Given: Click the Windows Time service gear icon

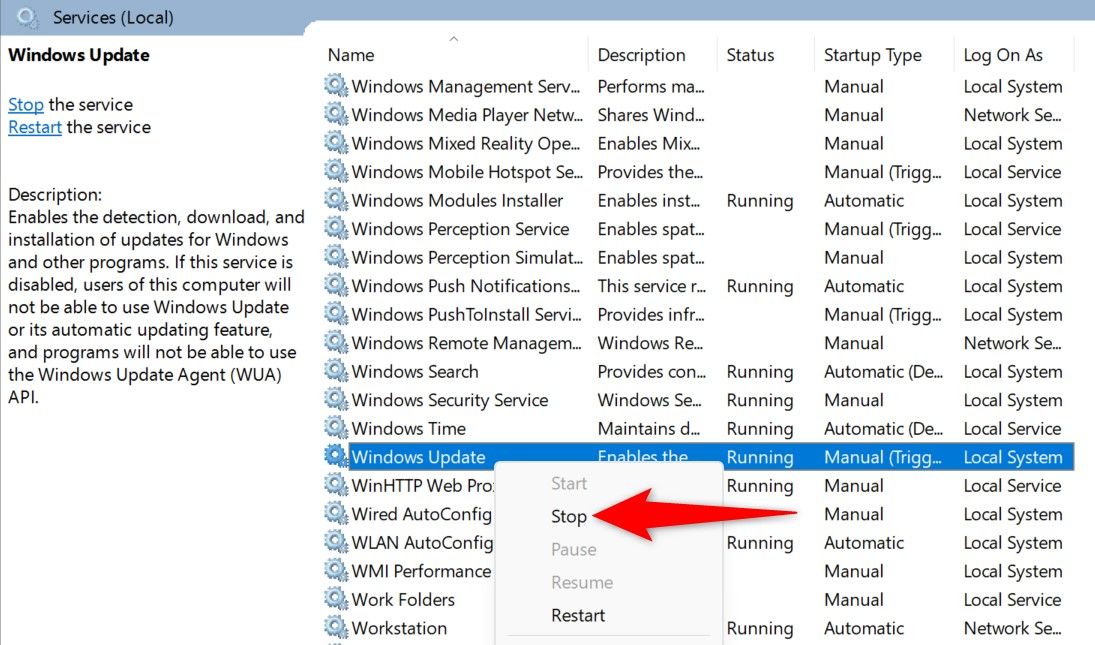Looking at the screenshot, I should click(x=334, y=428).
